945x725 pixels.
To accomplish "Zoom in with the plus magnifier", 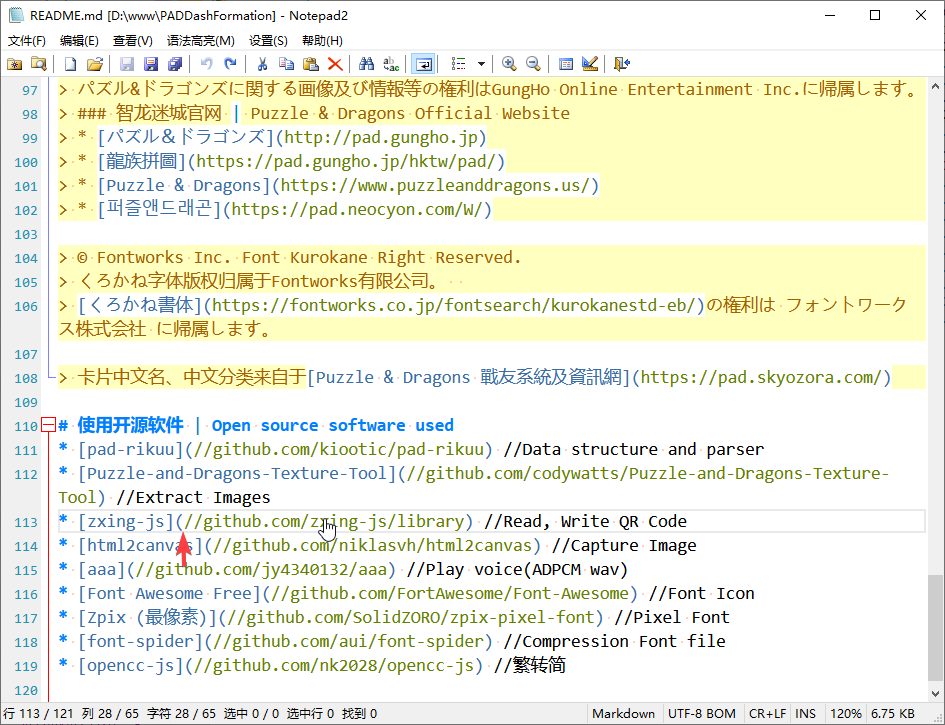I will pos(509,64).
